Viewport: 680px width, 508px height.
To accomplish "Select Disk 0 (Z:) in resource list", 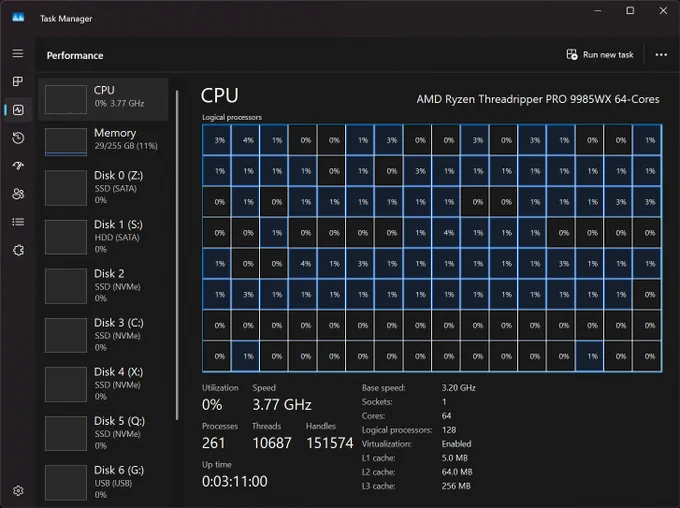I will (x=105, y=187).
